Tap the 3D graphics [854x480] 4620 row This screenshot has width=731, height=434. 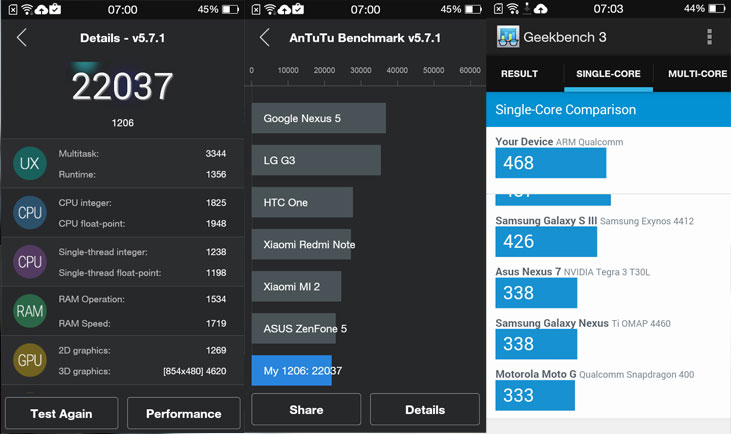(142, 372)
